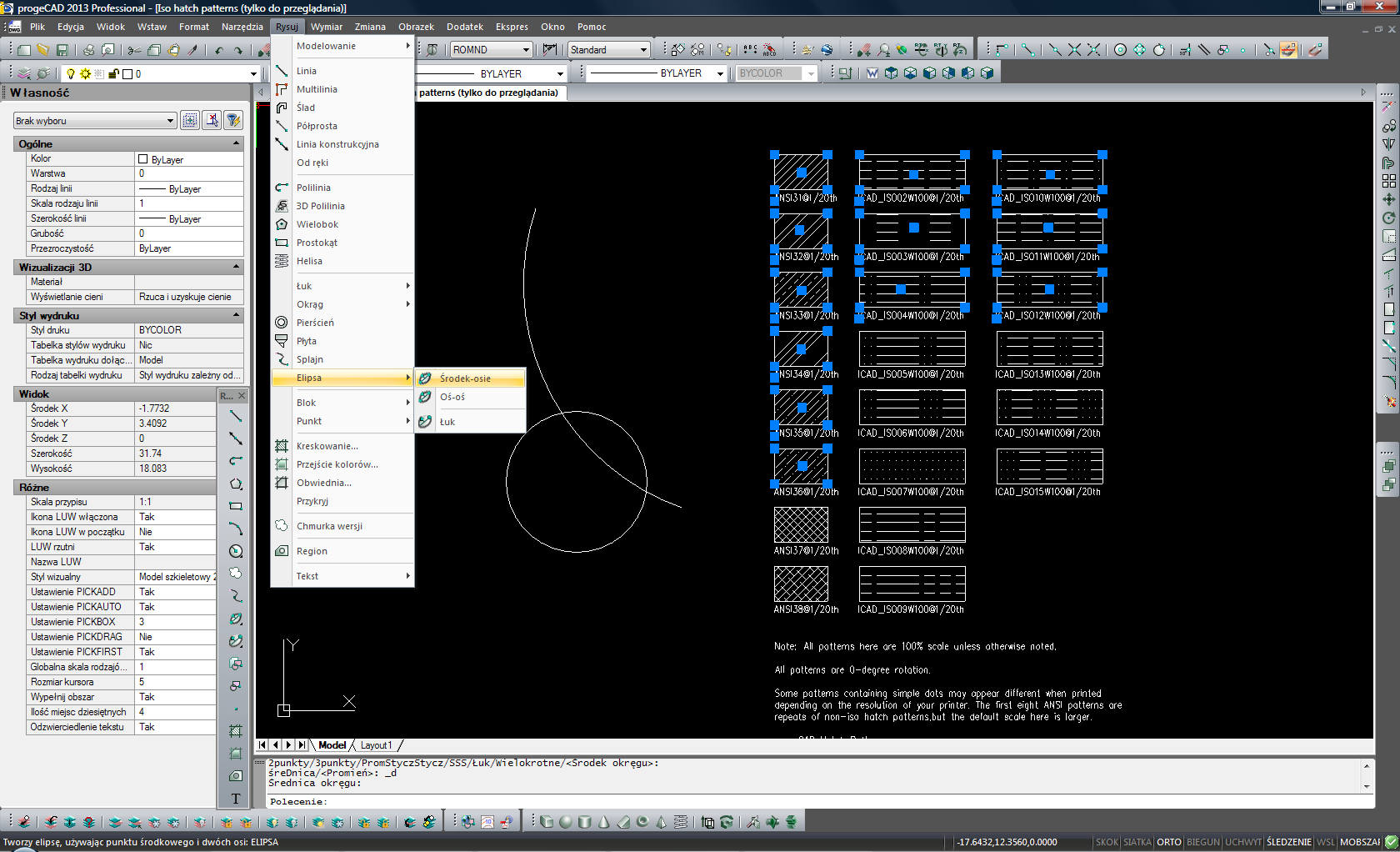This screenshot has height=852, width=1400.
Task: Select the Rectangle tool in draw palette
Action: click(236, 506)
